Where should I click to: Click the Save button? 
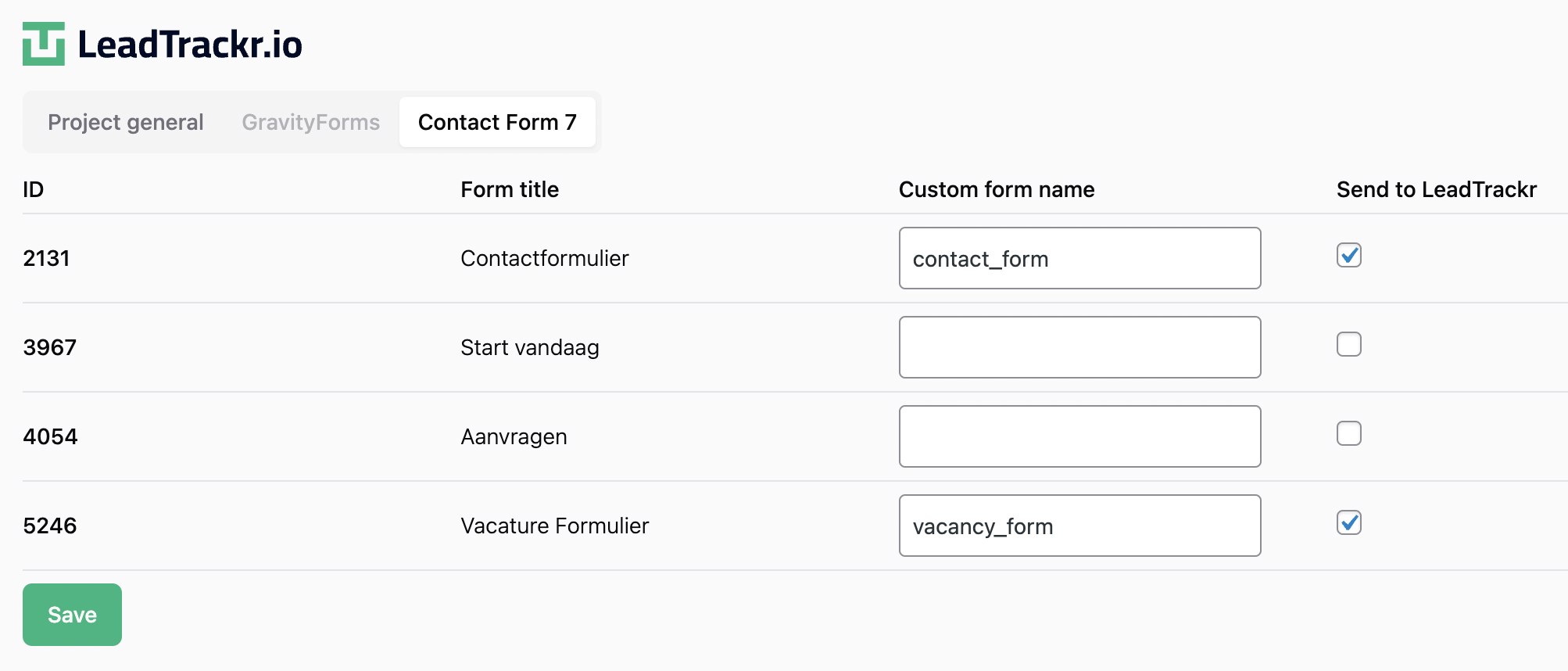click(72, 615)
